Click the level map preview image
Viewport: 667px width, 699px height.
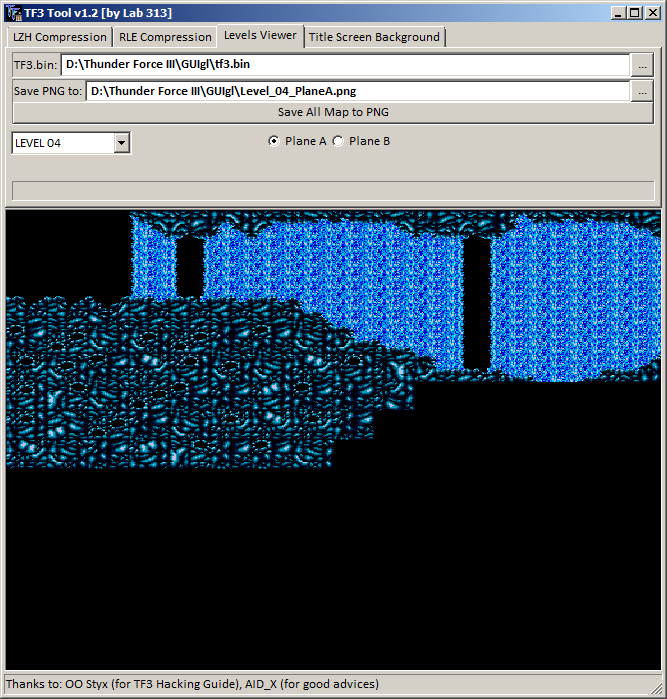333,440
